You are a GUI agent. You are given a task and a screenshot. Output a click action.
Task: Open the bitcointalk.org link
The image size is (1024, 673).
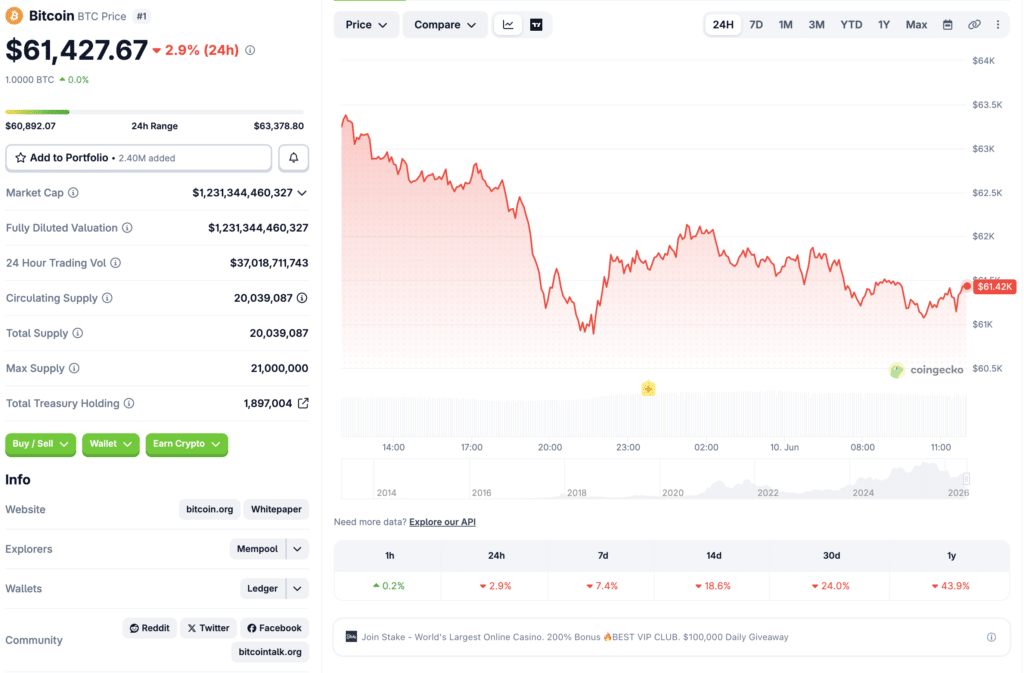pos(270,652)
